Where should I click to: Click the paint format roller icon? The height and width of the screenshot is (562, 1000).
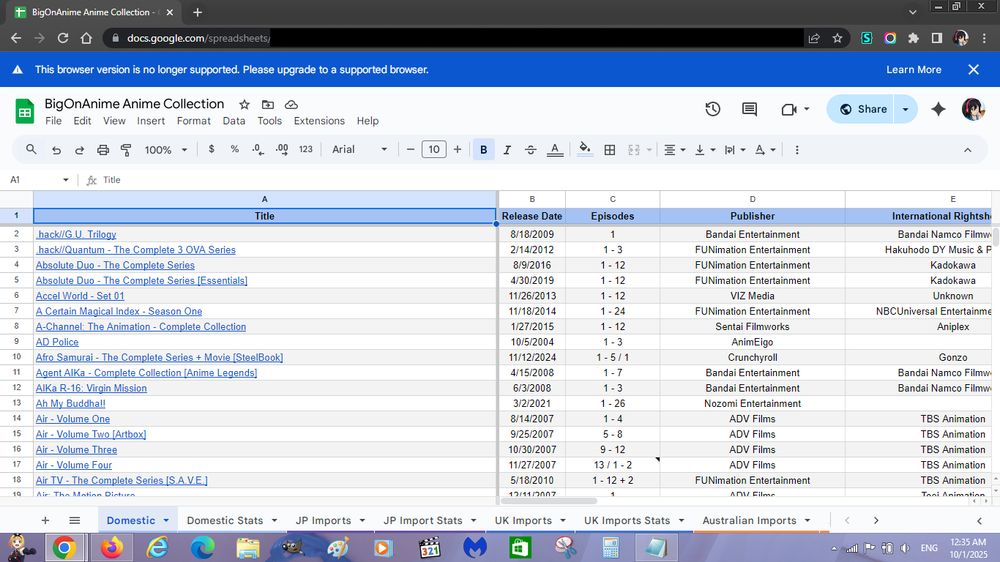point(126,150)
